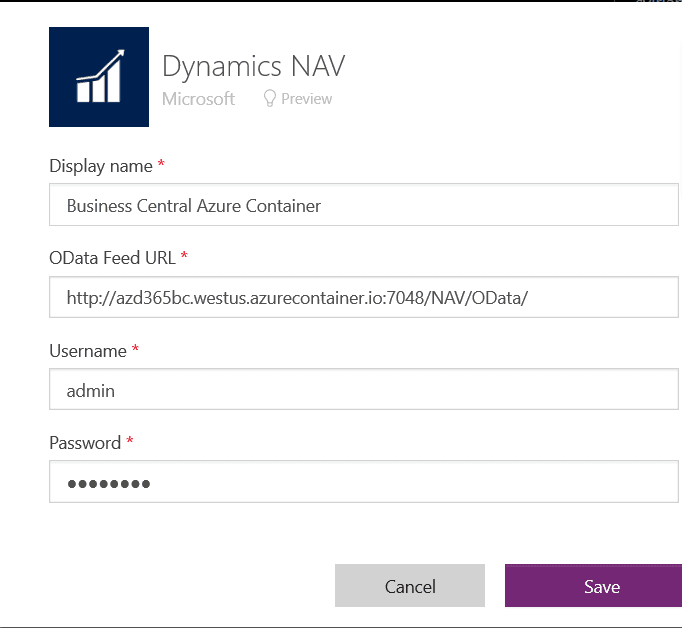This screenshot has width=682, height=628.
Task: Click the Dynamics NAV chart logo icon
Action: 99,77
